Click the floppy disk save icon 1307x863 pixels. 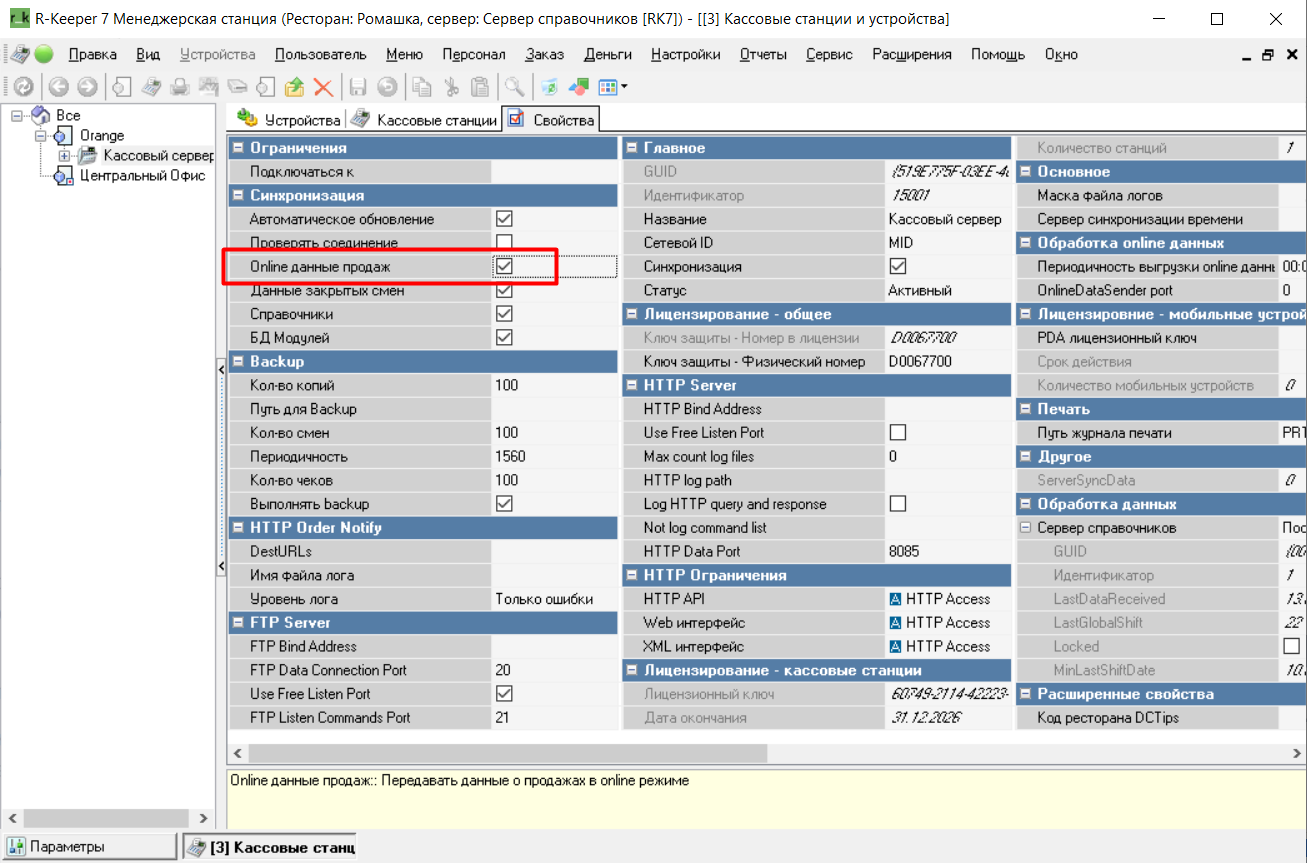(357, 87)
